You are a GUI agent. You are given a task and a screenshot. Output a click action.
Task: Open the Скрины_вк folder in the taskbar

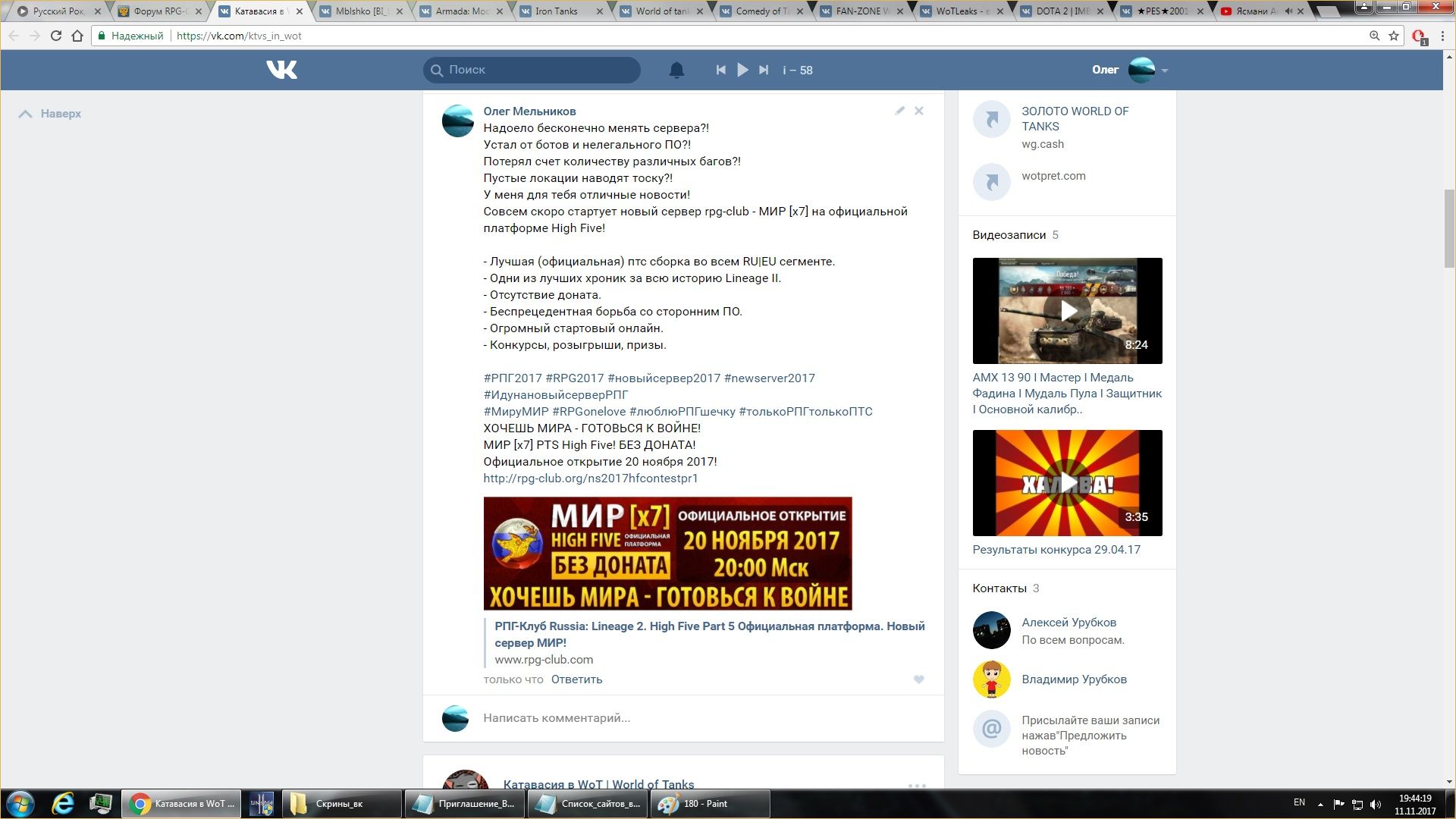click(x=341, y=804)
